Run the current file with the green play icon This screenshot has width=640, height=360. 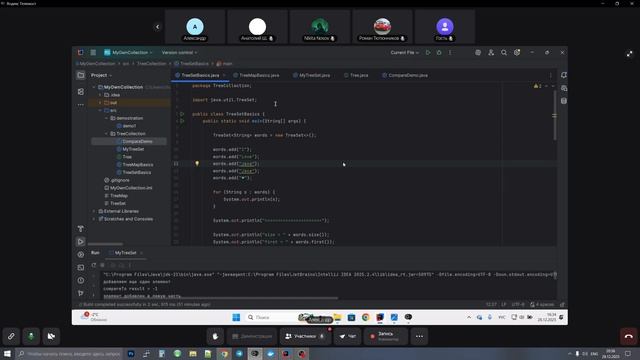click(428, 53)
